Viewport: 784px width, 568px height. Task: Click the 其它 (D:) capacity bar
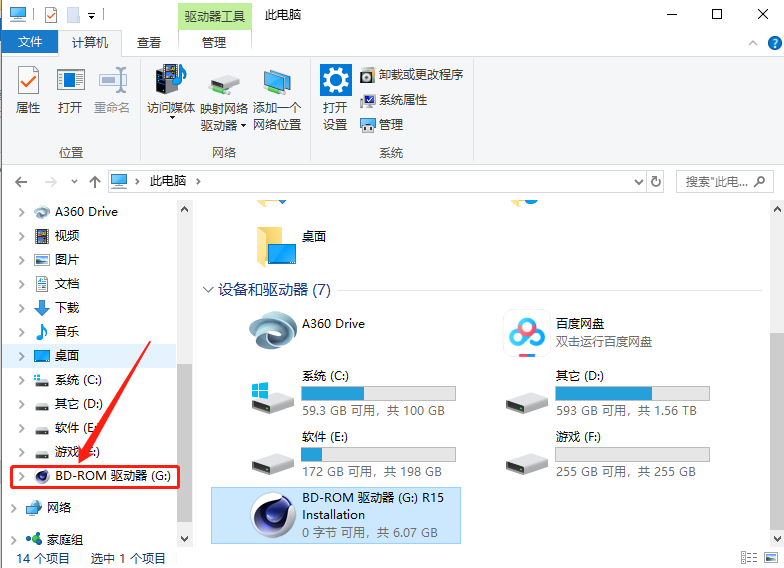coord(632,394)
